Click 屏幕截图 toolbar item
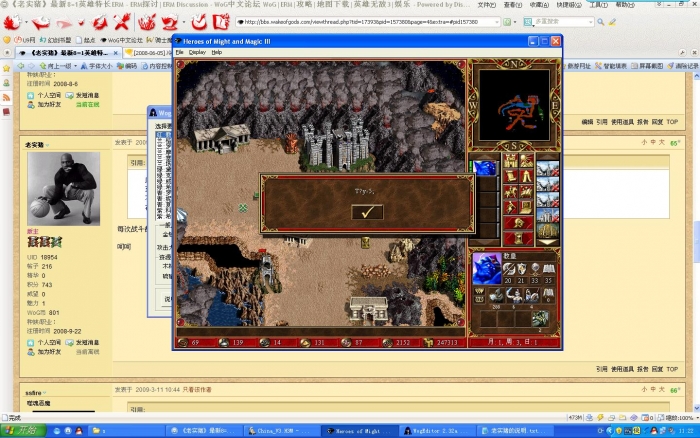700x438 pixels. coord(646,66)
